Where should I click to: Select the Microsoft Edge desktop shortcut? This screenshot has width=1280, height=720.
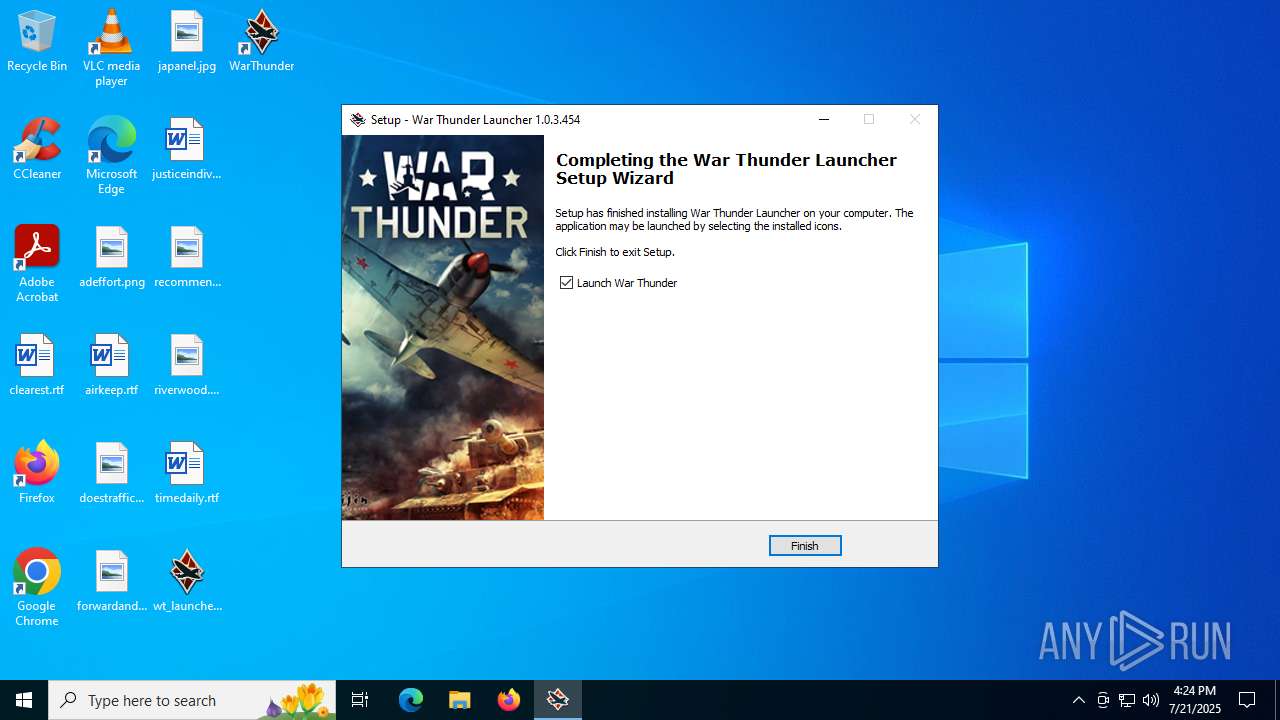[111, 156]
